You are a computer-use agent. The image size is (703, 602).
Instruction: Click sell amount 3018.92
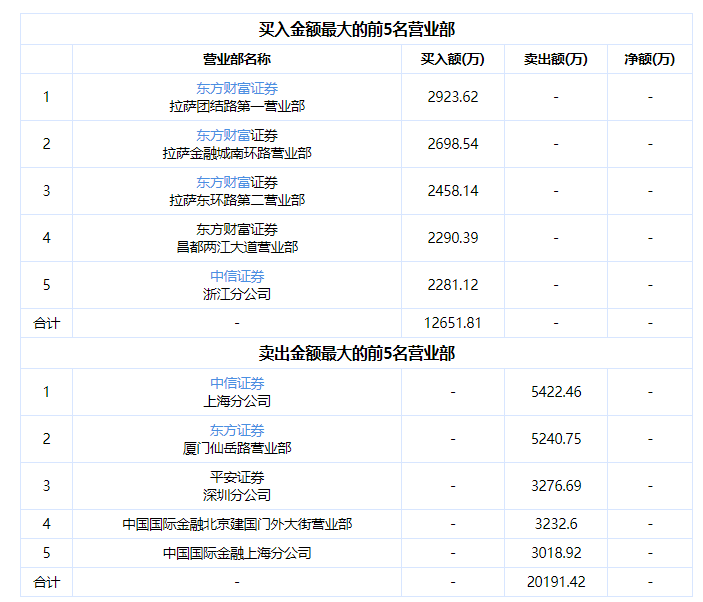[556, 553]
